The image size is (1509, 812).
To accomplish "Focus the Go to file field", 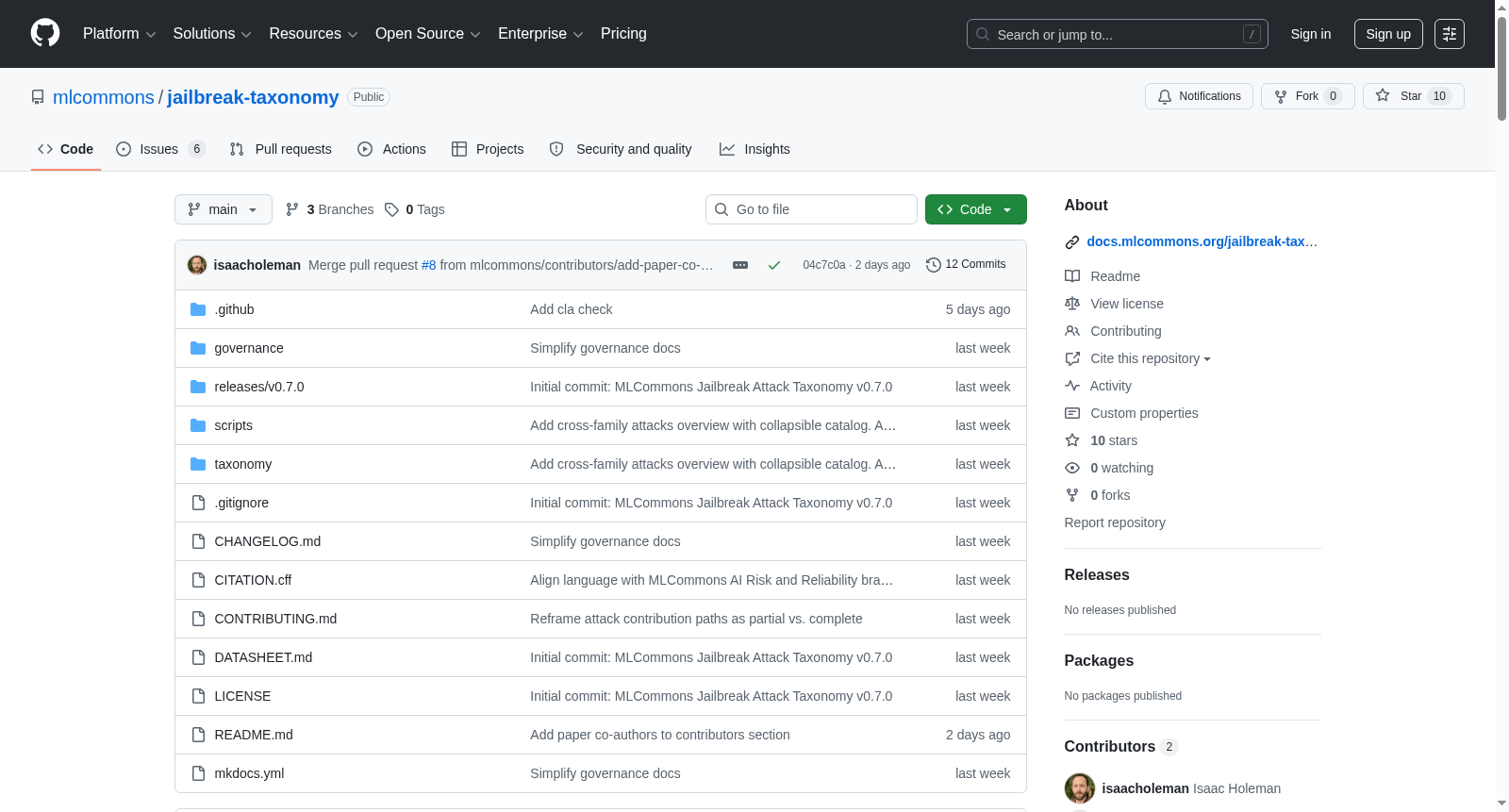I will coord(811,209).
